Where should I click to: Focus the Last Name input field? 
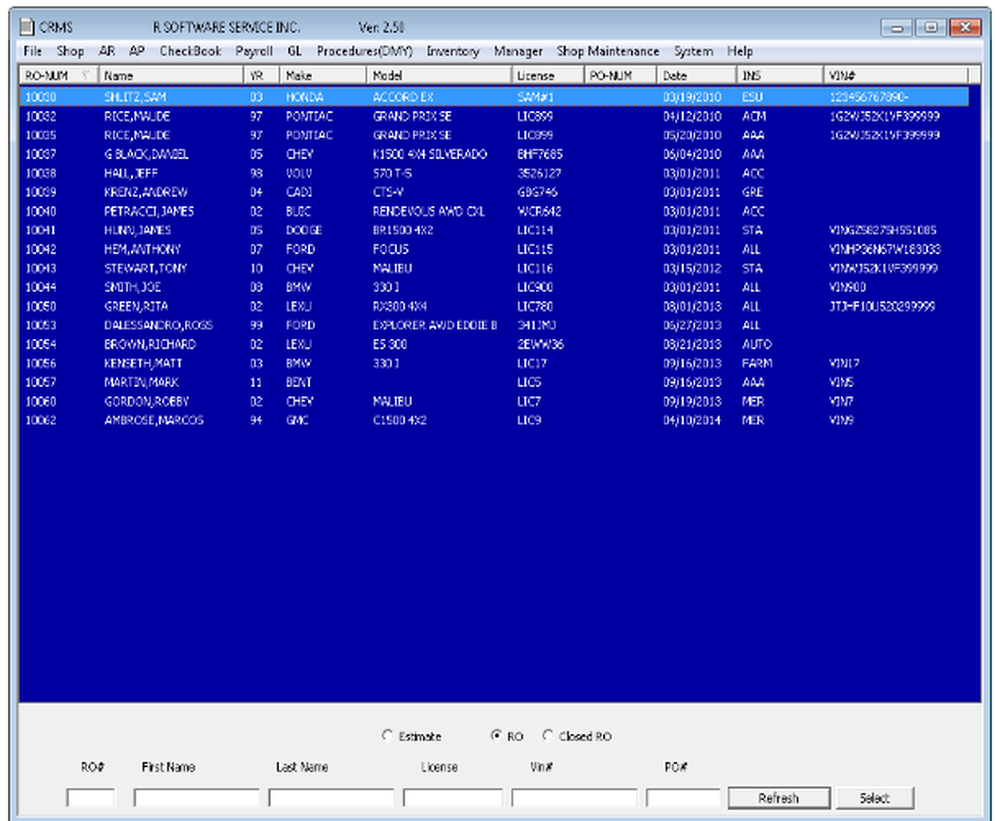pyautogui.click(x=331, y=798)
